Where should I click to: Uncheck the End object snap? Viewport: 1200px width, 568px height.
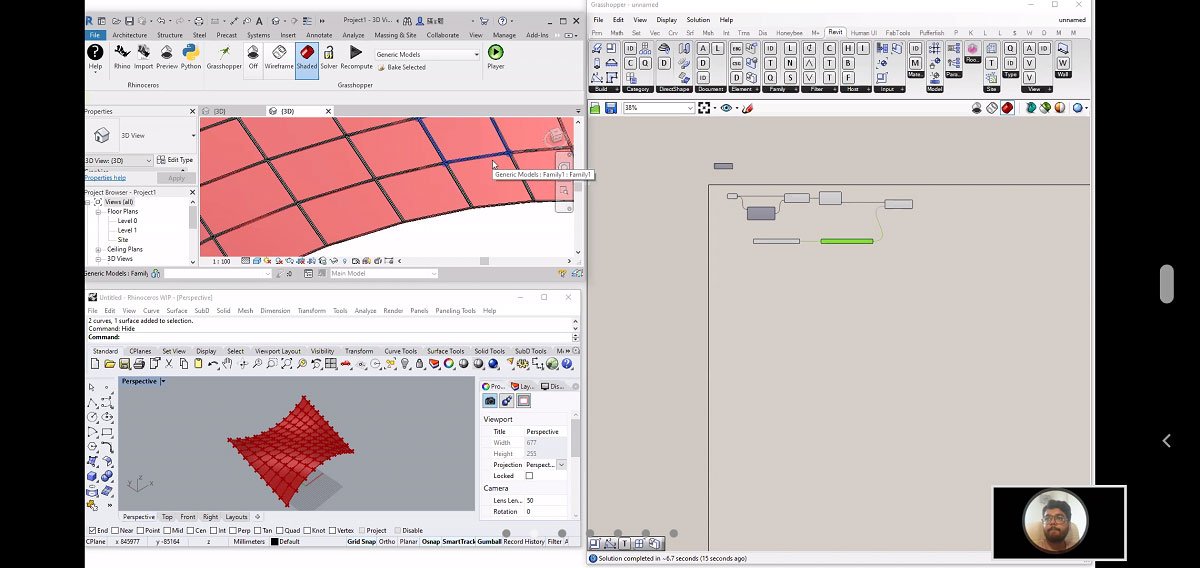tap(91, 531)
